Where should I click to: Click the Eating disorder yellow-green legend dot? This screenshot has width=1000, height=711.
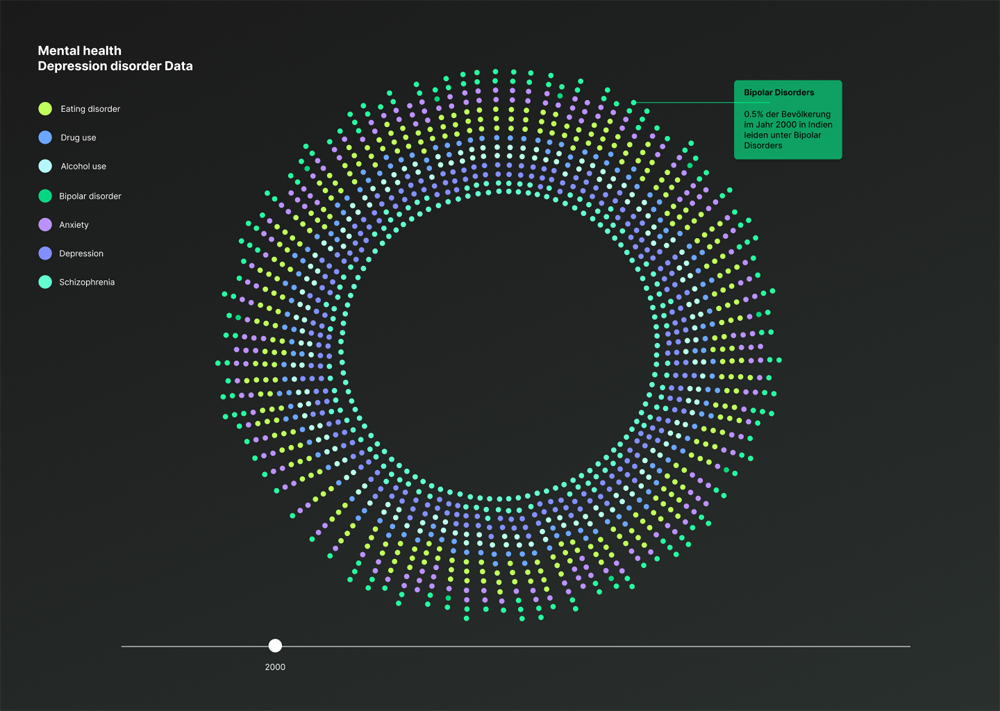coord(45,108)
